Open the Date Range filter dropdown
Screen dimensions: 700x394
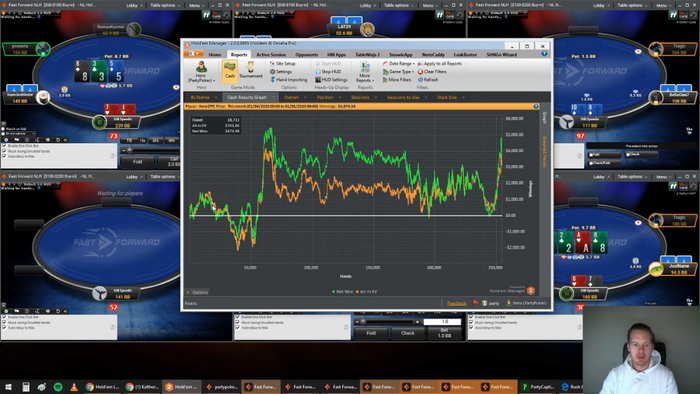(x=398, y=63)
